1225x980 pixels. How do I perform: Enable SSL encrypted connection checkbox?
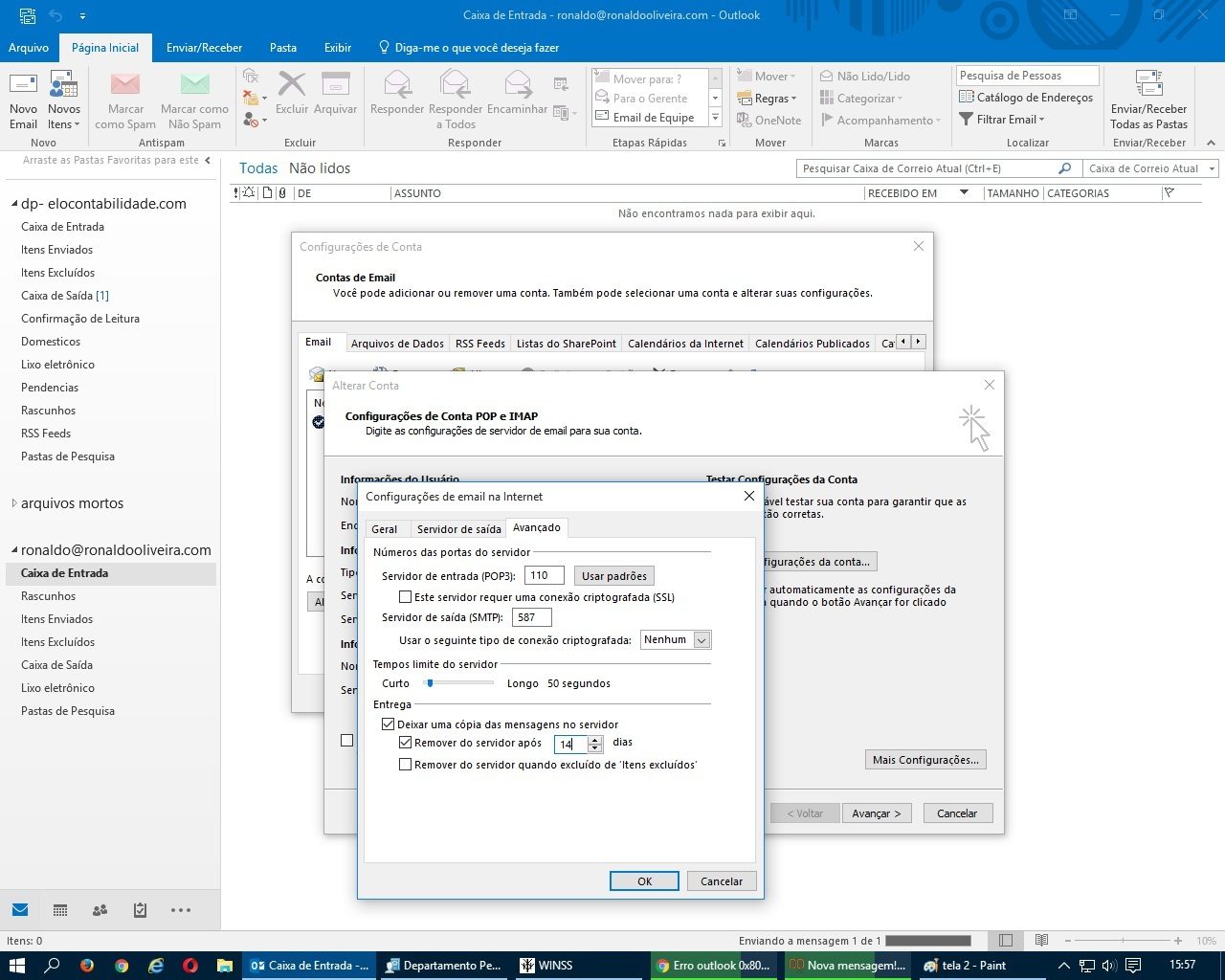pyautogui.click(x=406, y=597)
